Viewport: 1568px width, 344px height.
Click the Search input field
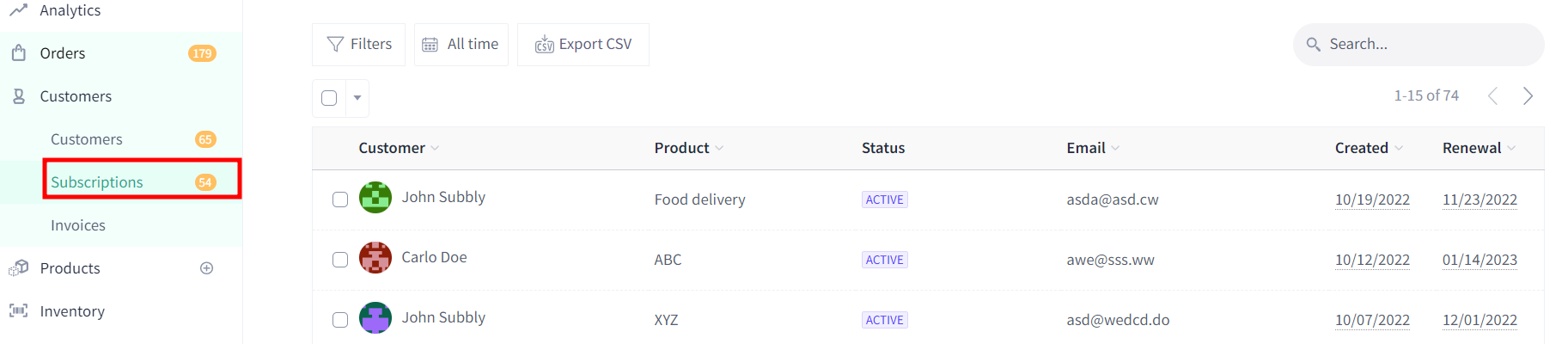(1419, 45)
